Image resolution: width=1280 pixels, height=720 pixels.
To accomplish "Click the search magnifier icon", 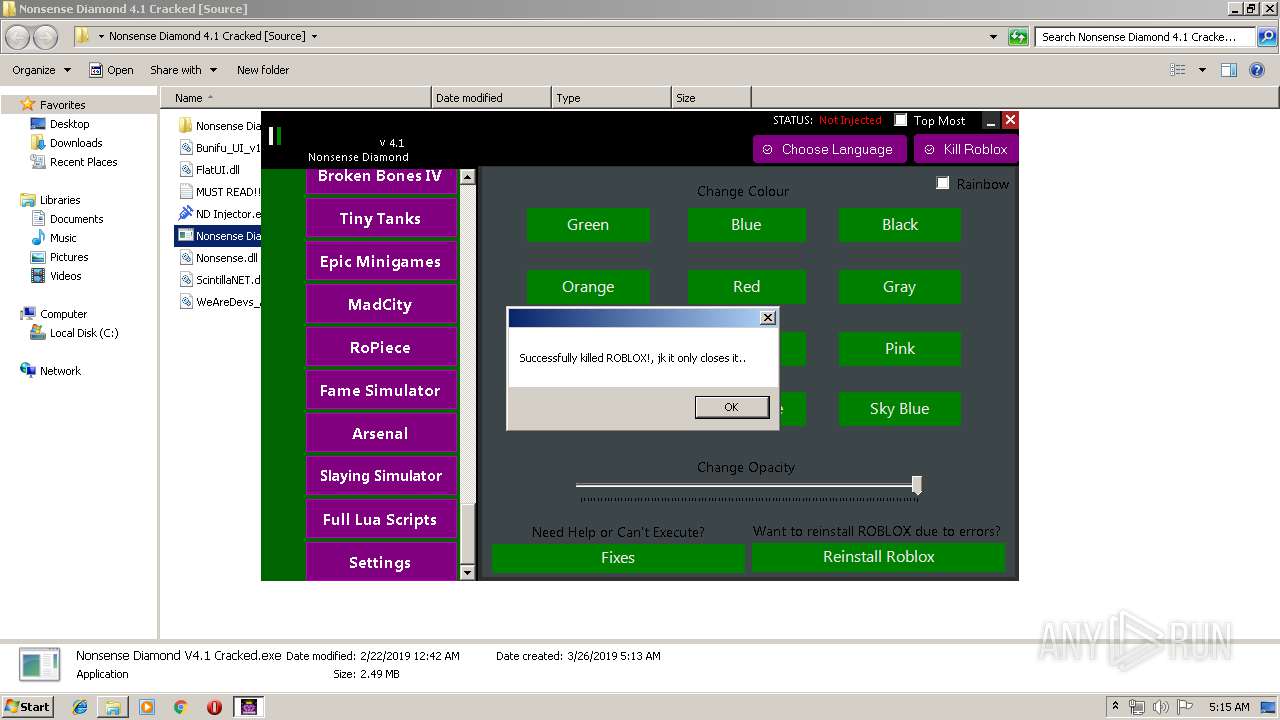I will tap(1266, 37).
